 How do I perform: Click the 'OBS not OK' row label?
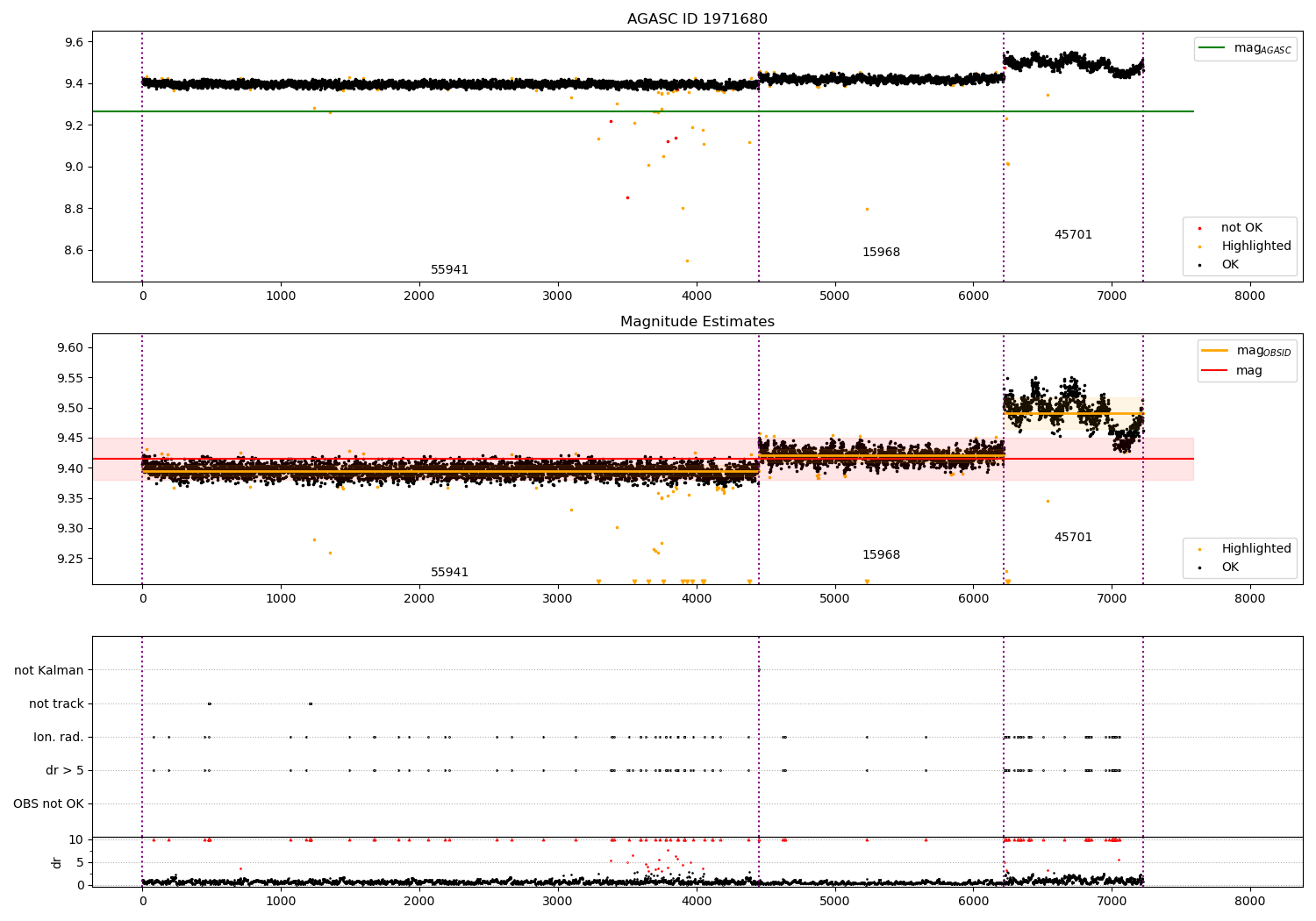(x=48, y=804)
